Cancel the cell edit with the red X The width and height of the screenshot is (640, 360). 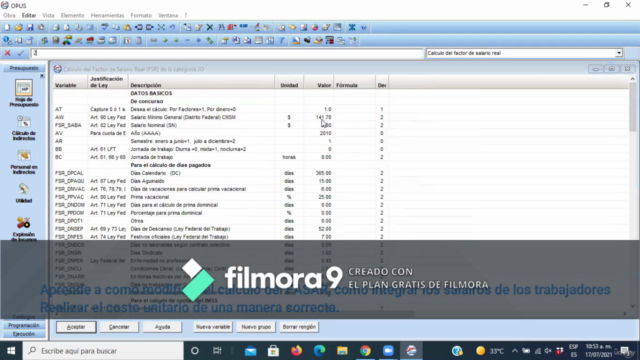pyautogui.click(x=7, y=53)
